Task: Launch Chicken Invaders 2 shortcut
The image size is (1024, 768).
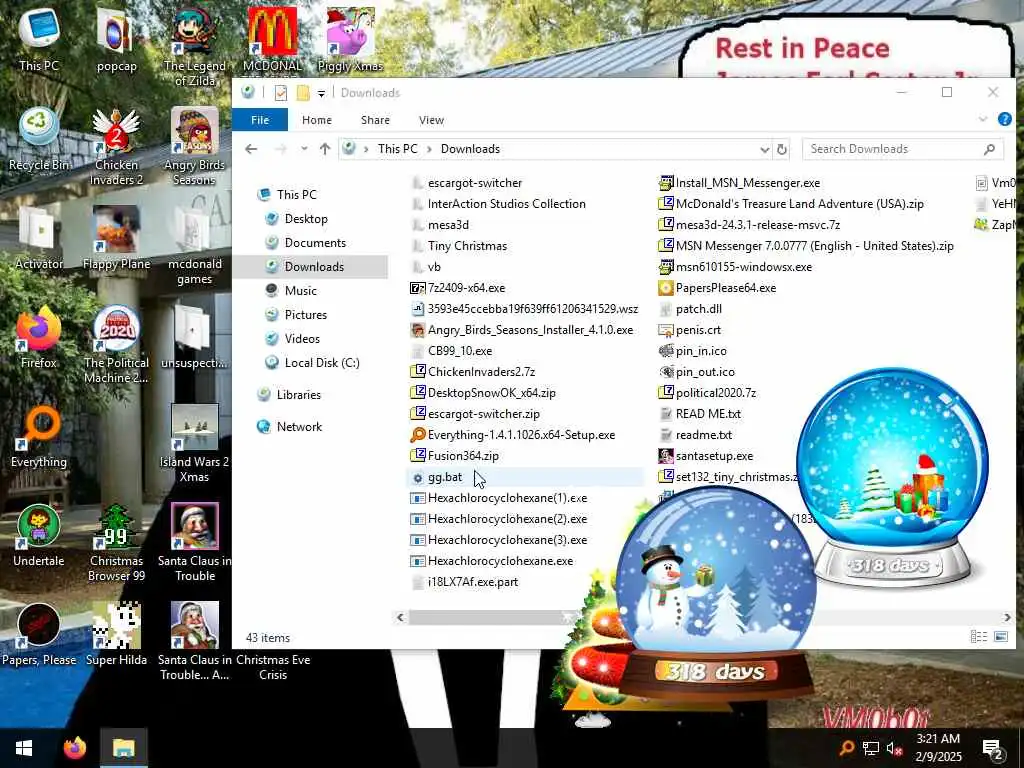Action: (116, 145)
